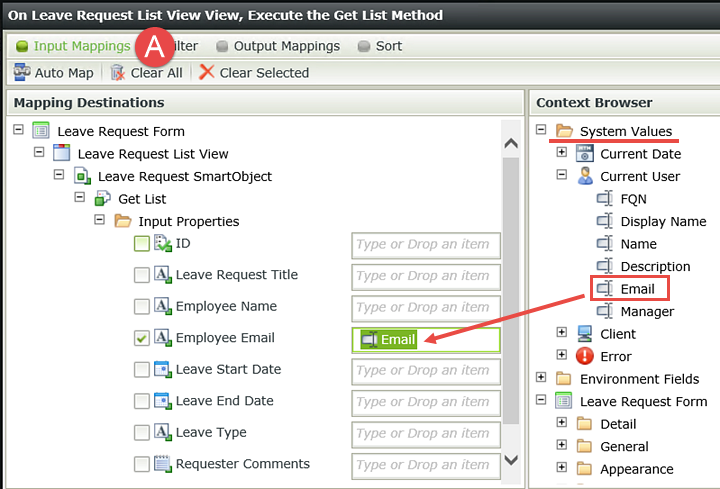
Task: Click the red Error exclamation icon
Action: [585, 356]
